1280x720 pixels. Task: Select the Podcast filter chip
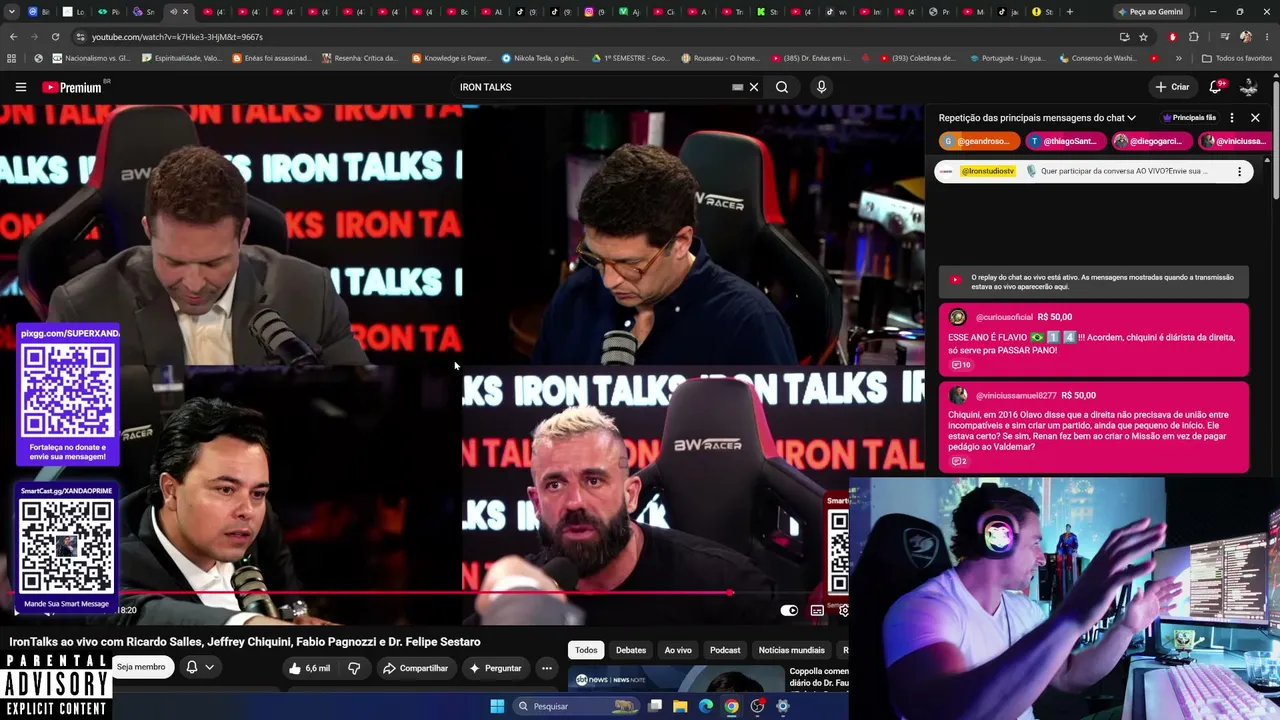[x=725, y=650]
